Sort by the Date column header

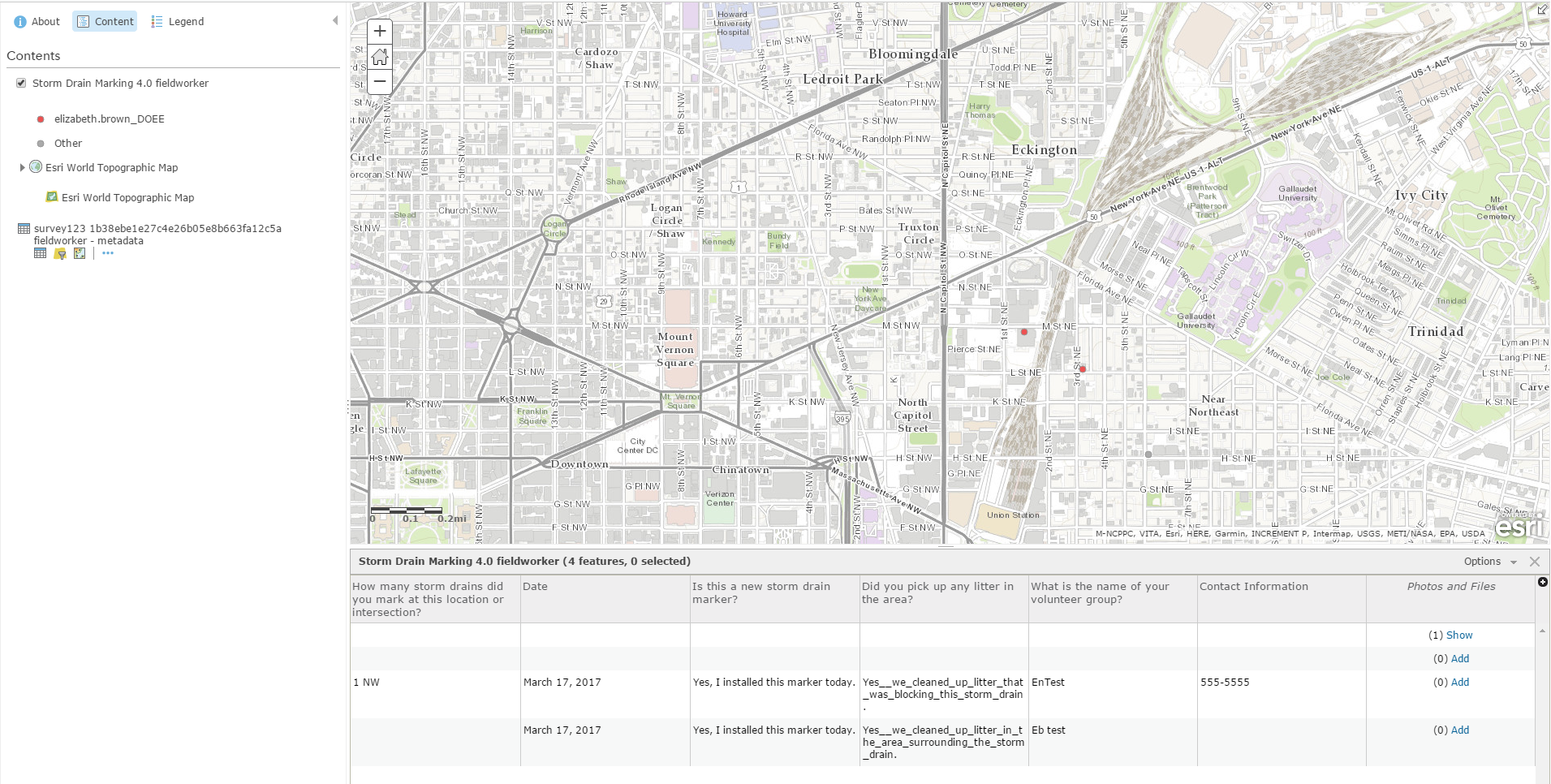click(x=605, y=599)
